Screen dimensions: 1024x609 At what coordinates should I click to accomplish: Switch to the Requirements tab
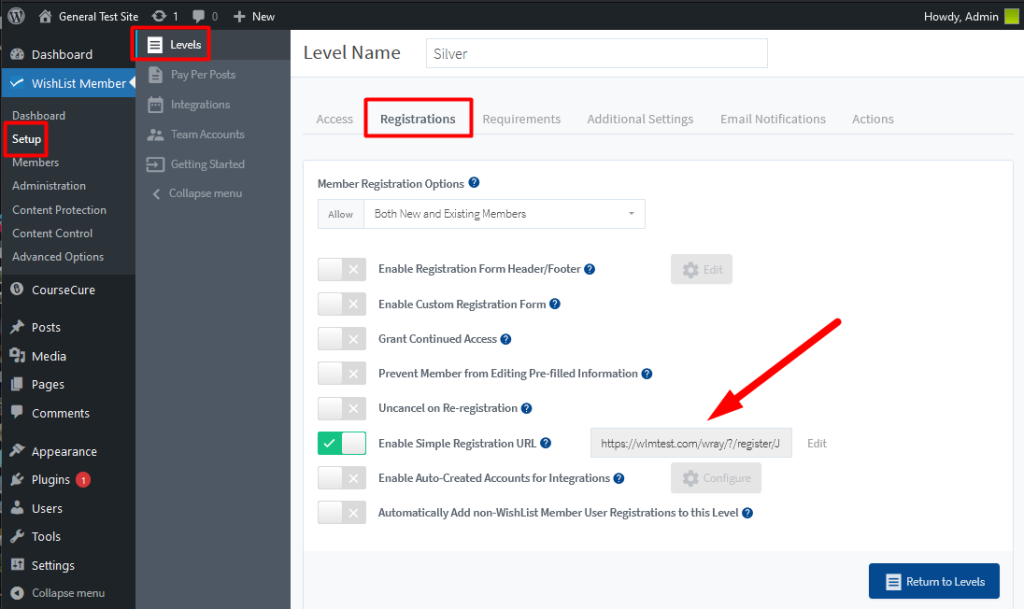click(521, 119)
